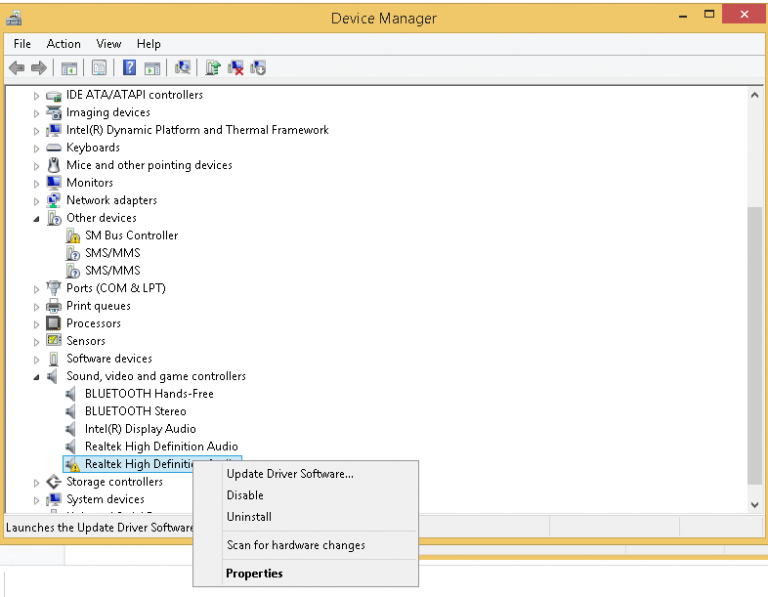
Task: Click the status bar Update Driver text
Action: 99,527
